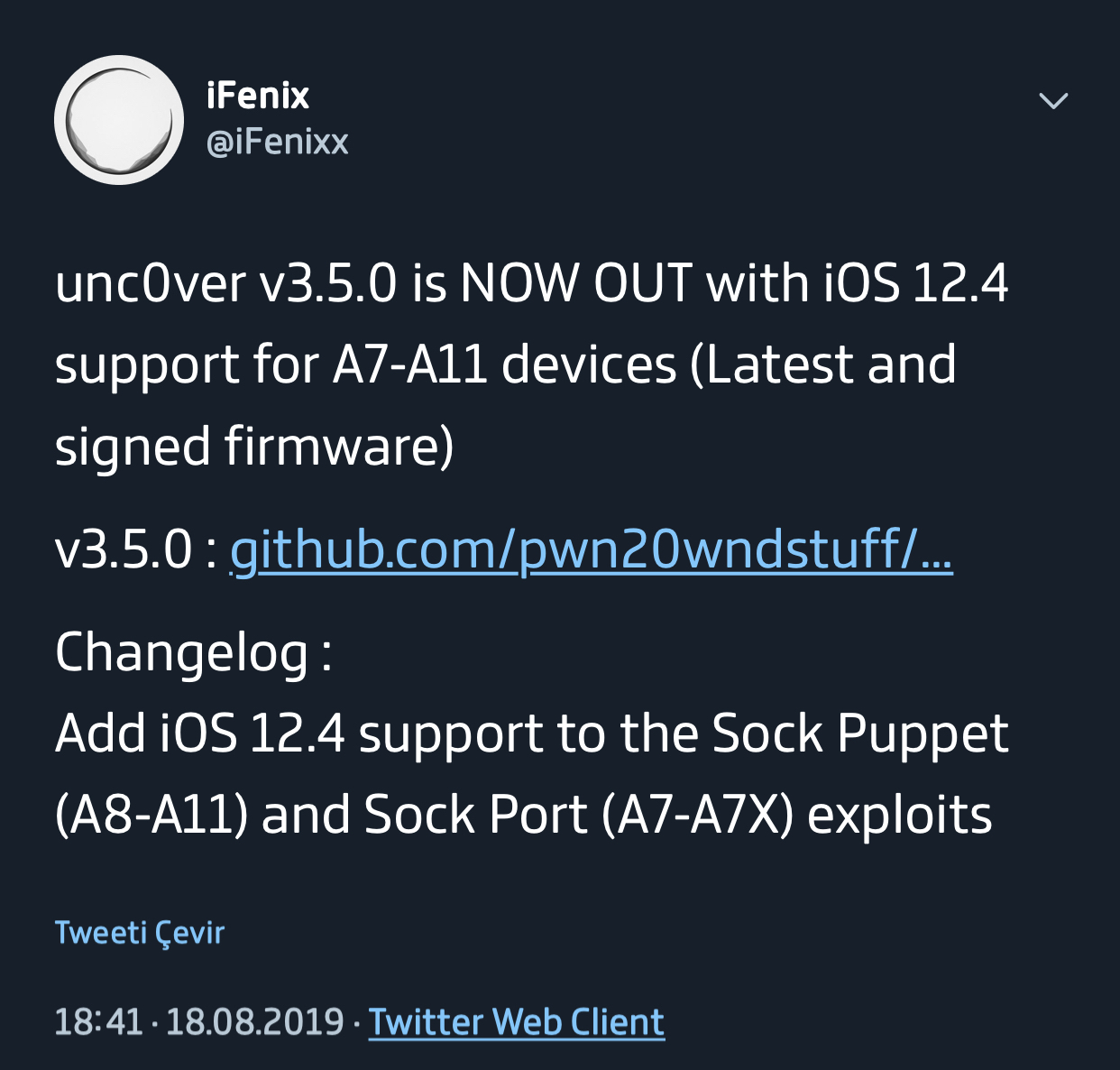Click the '(A8-A11) and Sock Port' line

pyautogui.click(x=321, y=815)
